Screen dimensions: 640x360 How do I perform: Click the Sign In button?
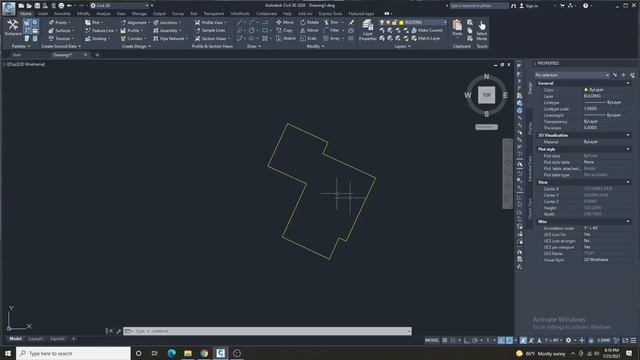(x=529, y=6)
